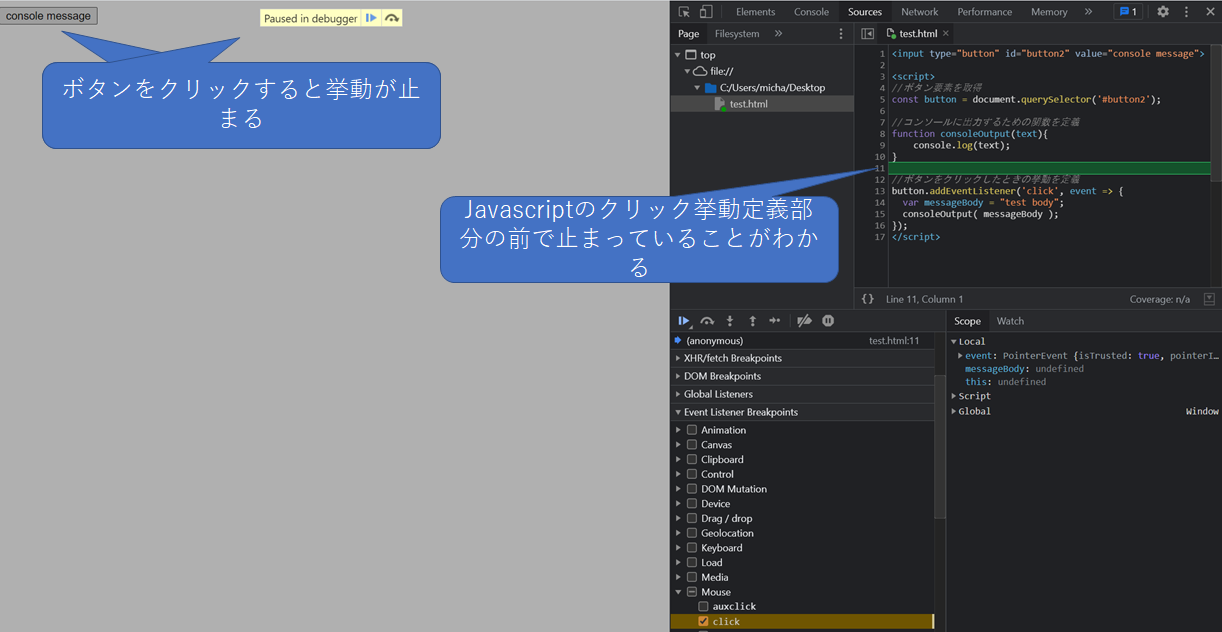1222x632 pixels.
Task: Uncheck the click event breakpoint
Action: click(x=704, y=622)
